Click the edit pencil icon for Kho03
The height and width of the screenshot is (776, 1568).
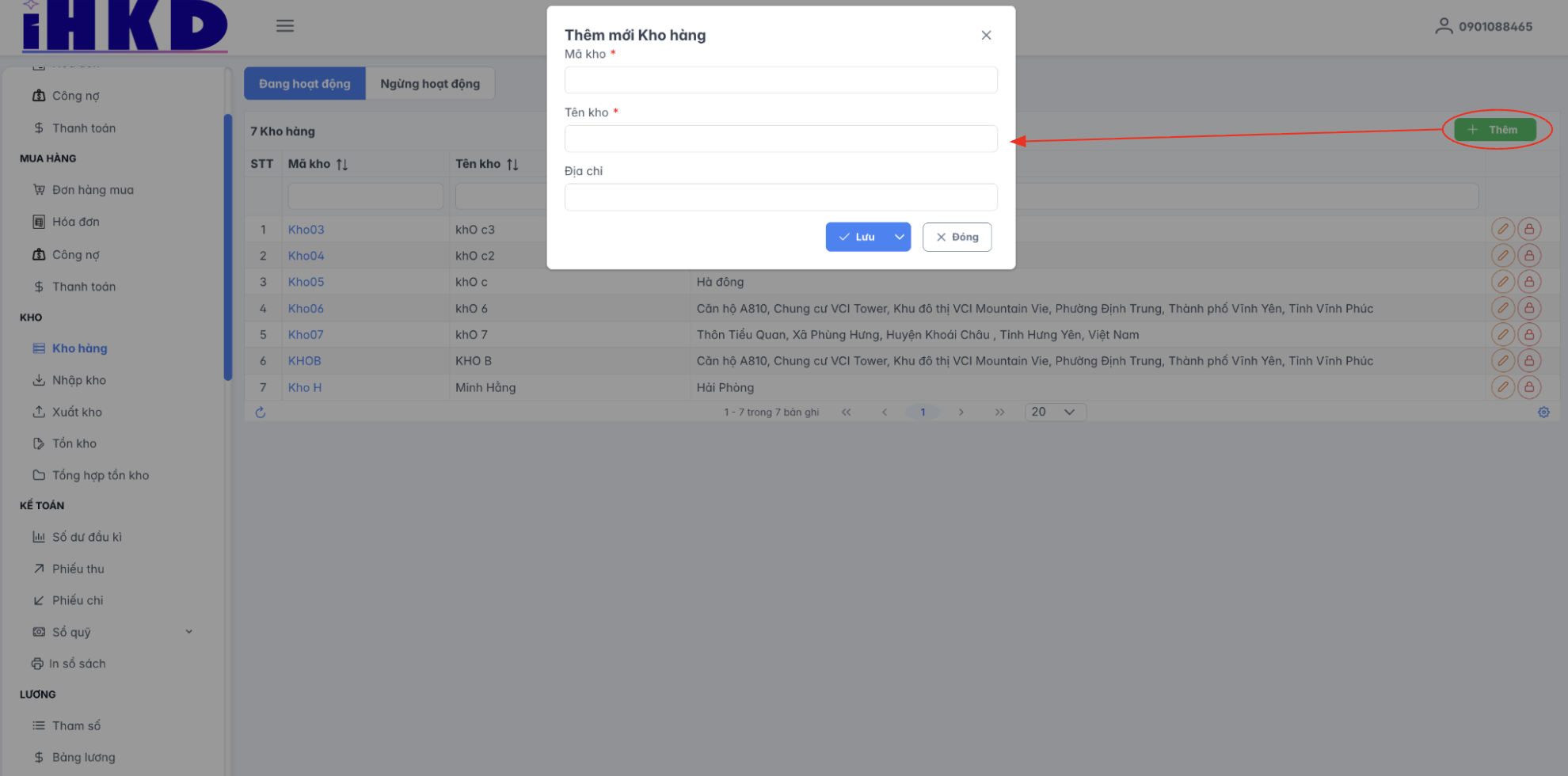coord(1502,230)
